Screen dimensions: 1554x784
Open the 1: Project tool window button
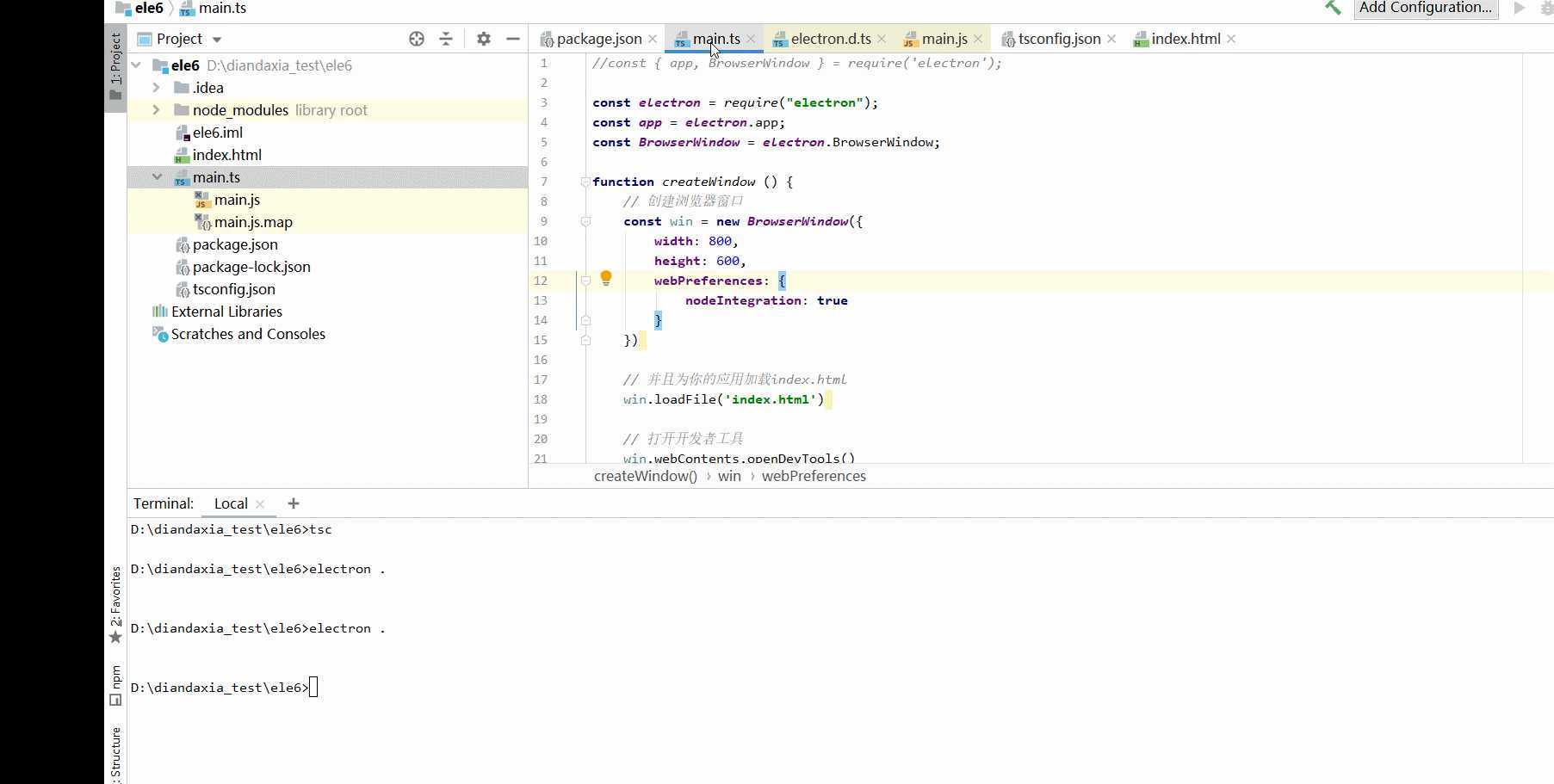(115, 67)
